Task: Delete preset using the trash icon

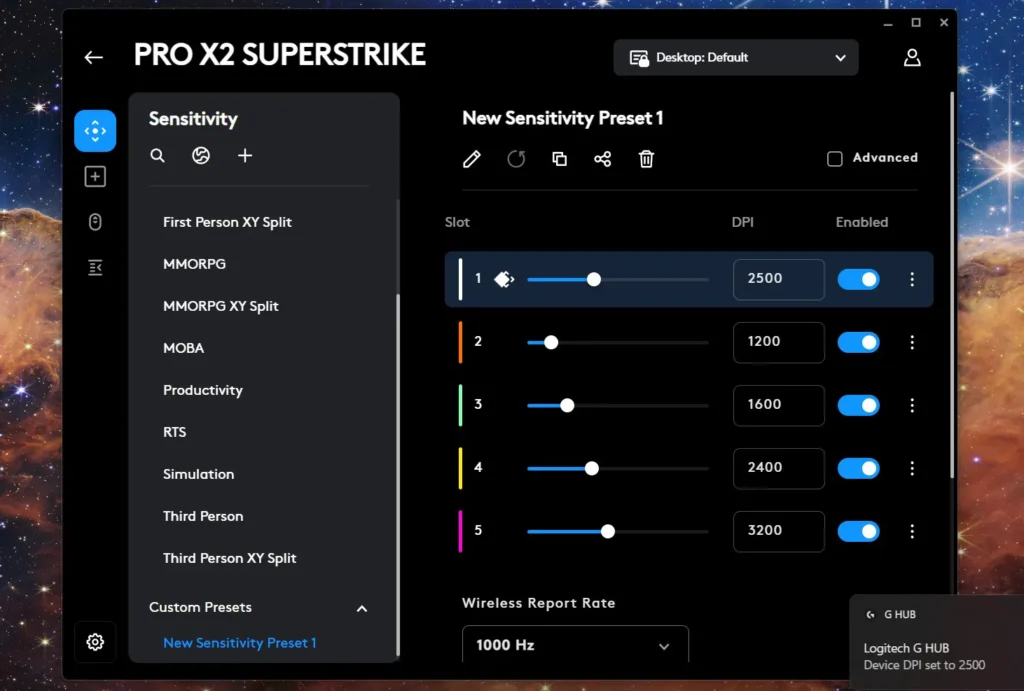Action: pyautogui.click(x=646, y=159)
